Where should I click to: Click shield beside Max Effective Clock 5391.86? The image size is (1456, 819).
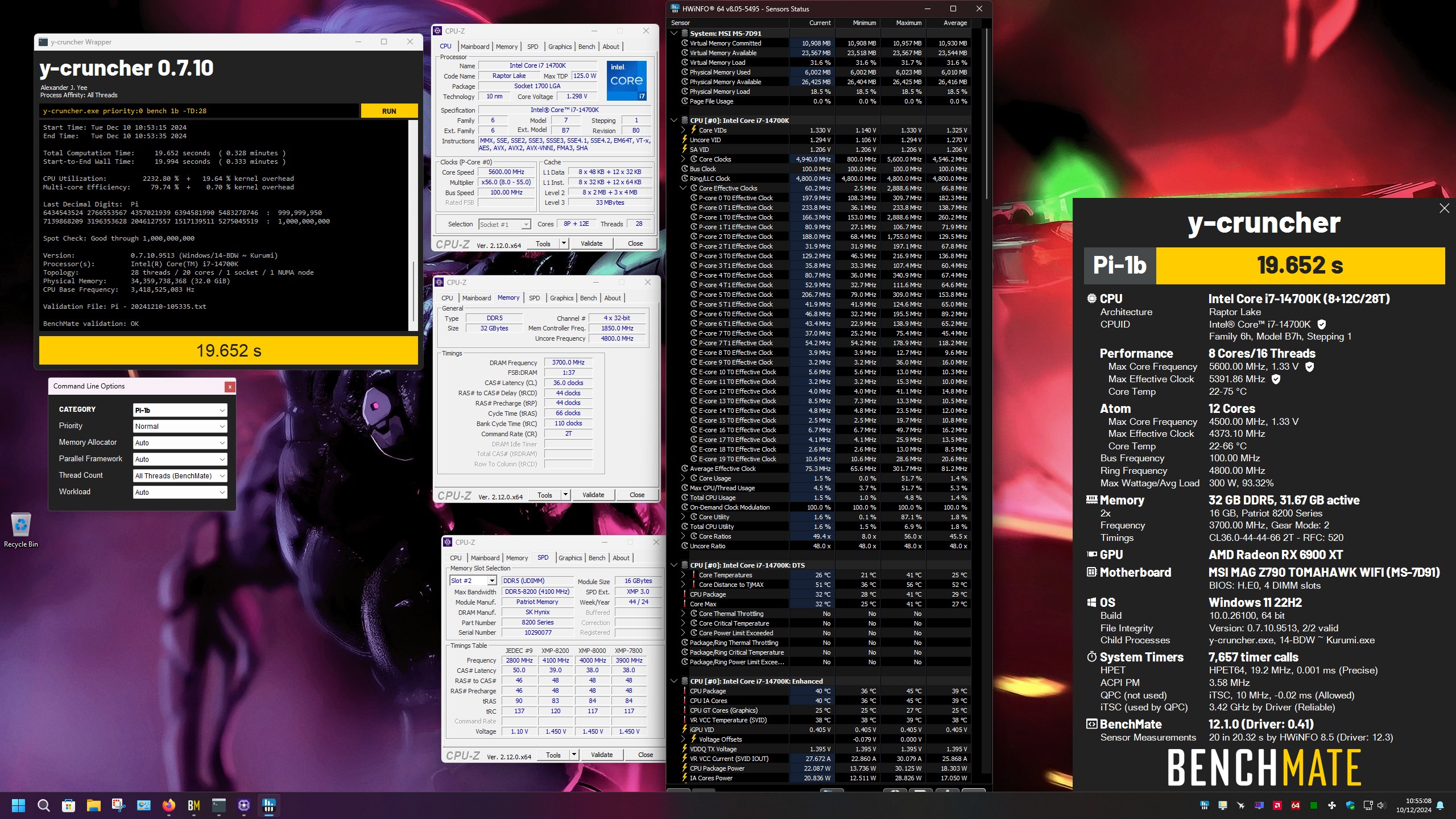(1276, 379)
